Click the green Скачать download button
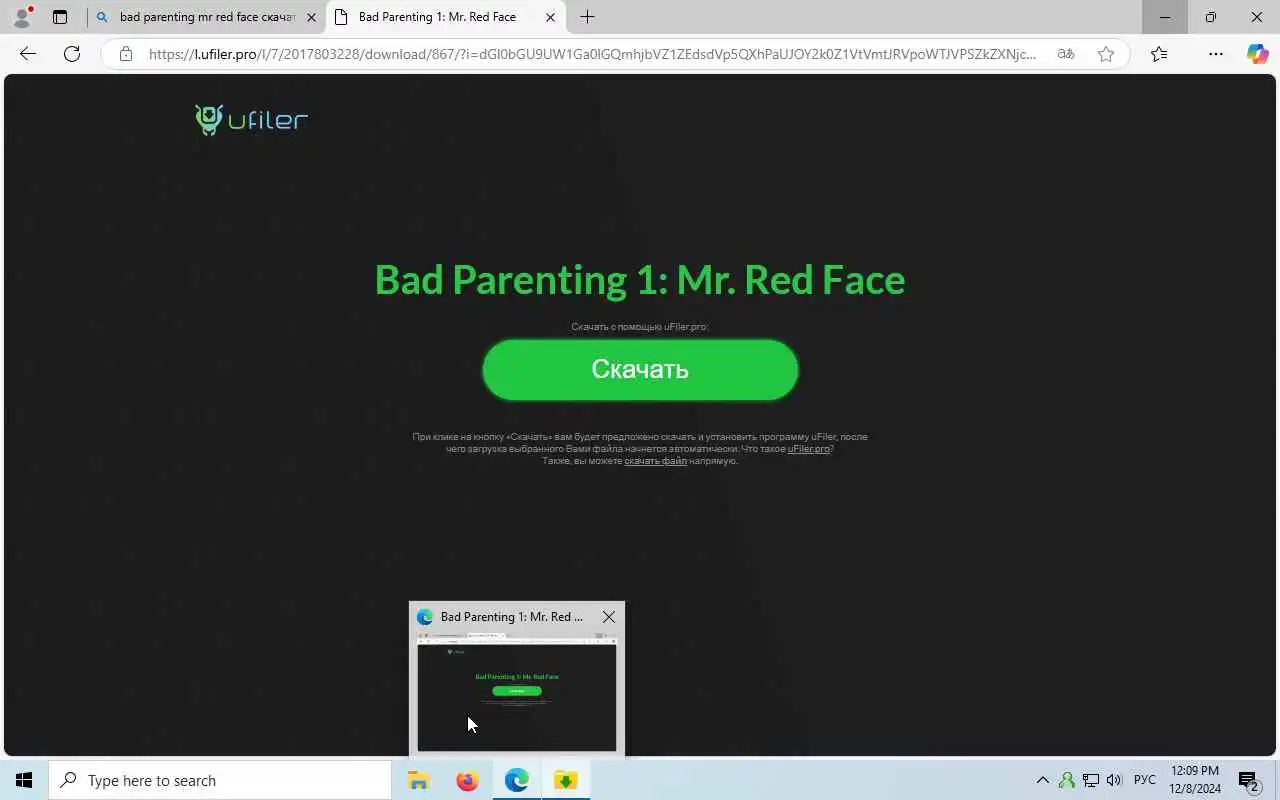Screen dimensions: 1280x800 640,369
